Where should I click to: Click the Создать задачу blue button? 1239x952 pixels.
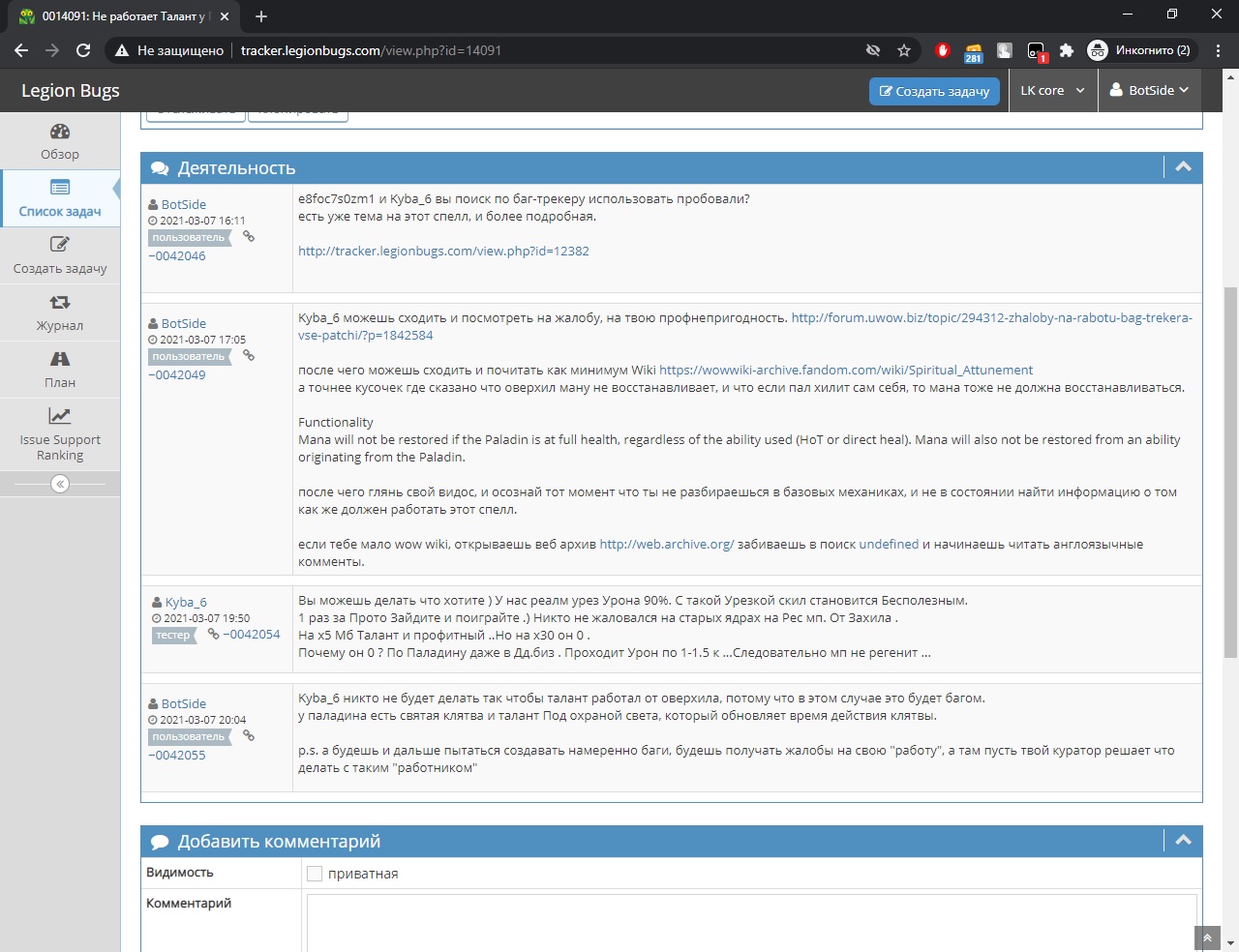(933, 91)
